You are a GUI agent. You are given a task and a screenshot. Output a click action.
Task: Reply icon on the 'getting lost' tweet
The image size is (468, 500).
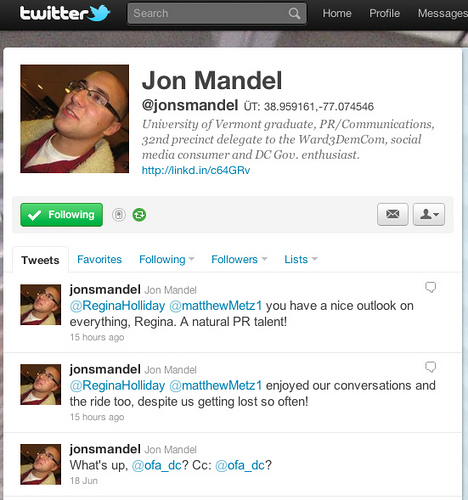(430, 367)
